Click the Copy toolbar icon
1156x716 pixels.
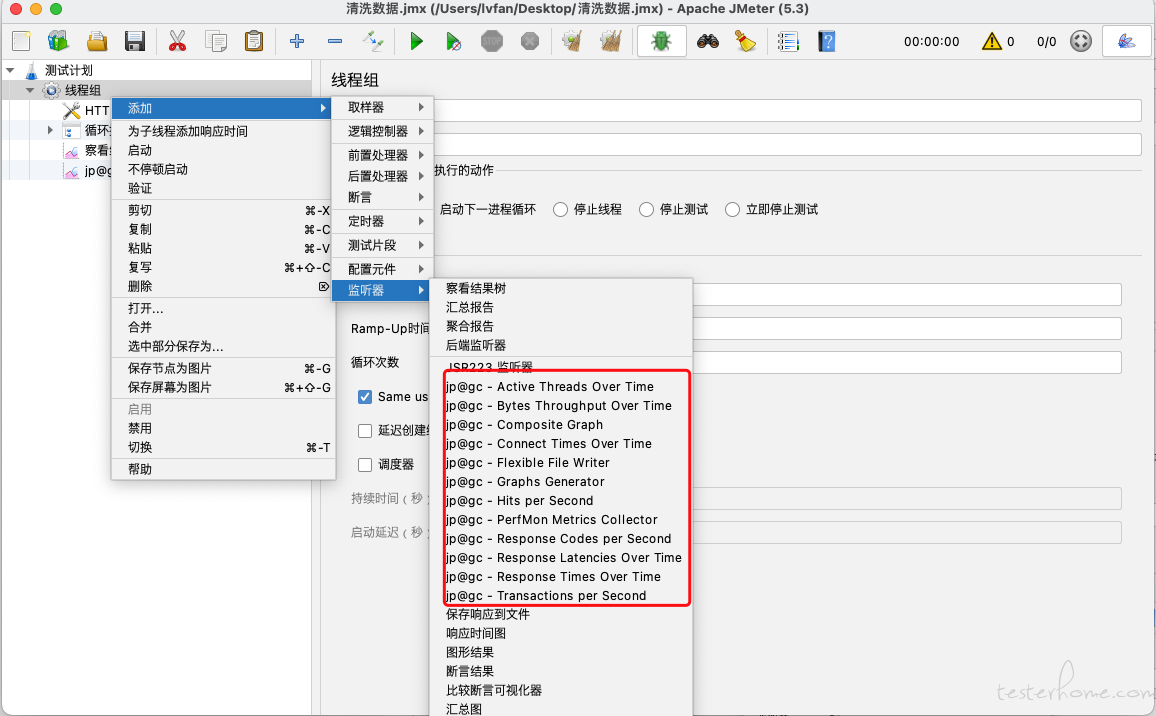point(216,41)
